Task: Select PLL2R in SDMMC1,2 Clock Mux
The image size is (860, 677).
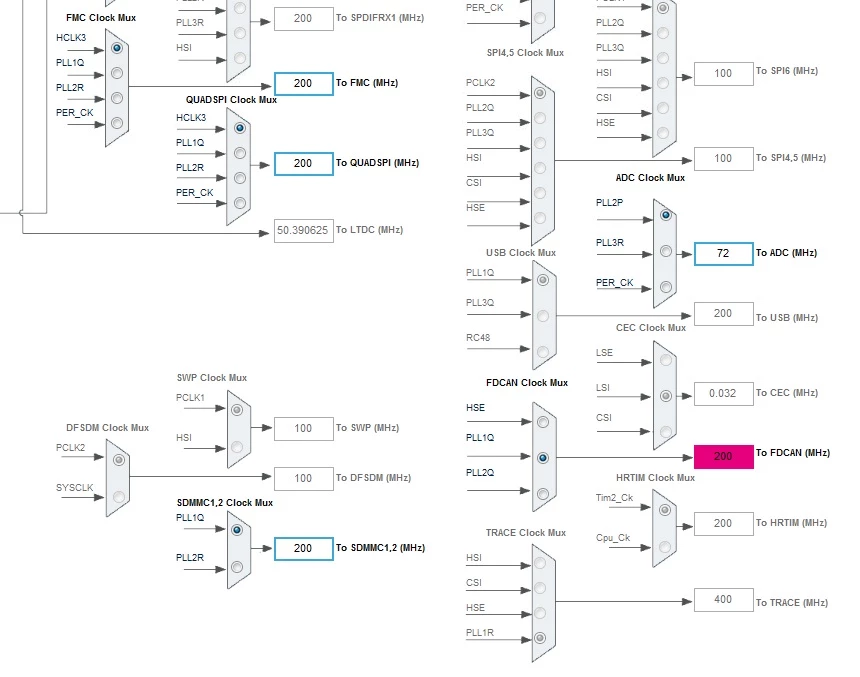Action: [237, 567]
